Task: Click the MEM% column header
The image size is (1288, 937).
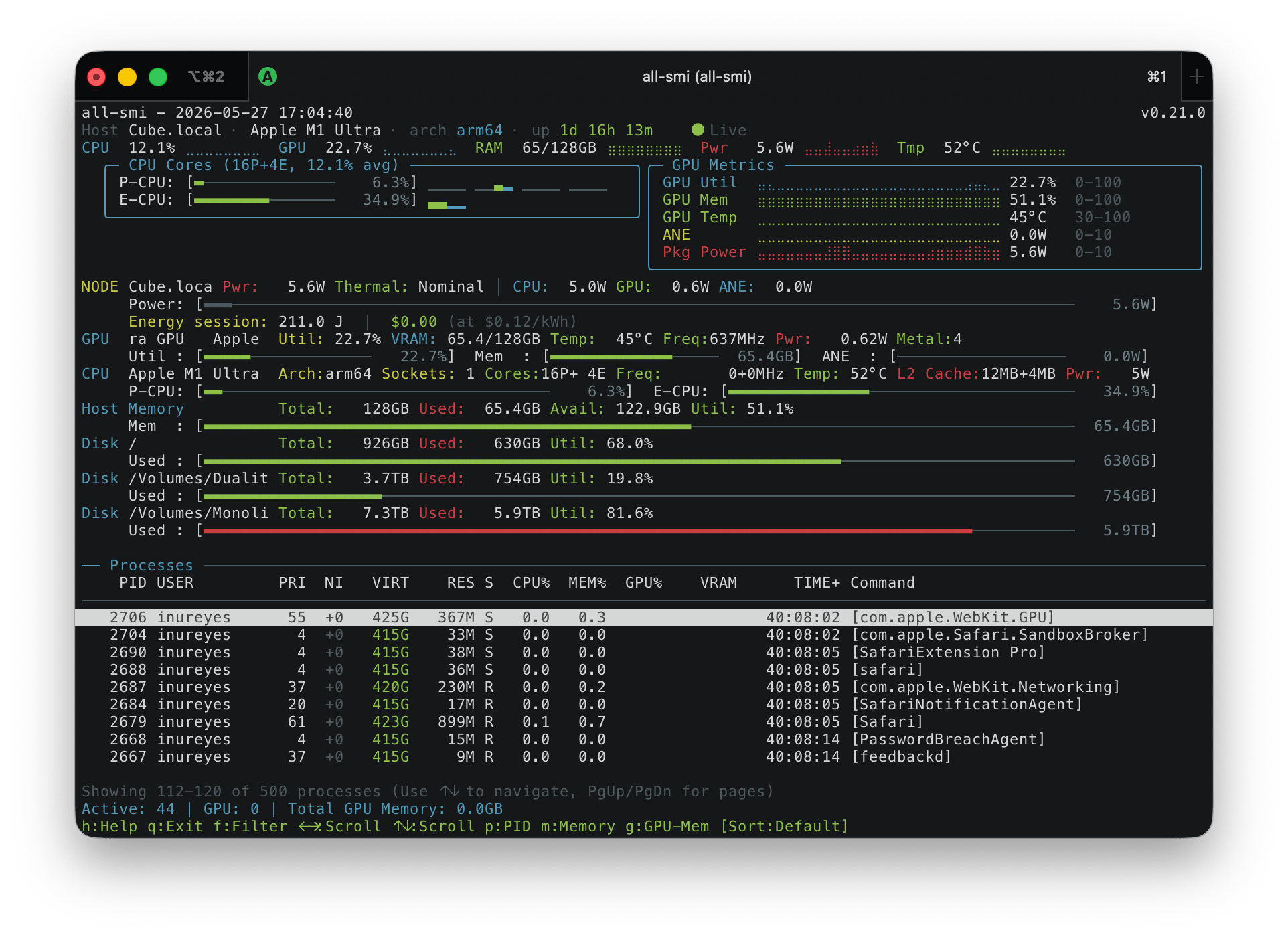Action: coord(587,583)
